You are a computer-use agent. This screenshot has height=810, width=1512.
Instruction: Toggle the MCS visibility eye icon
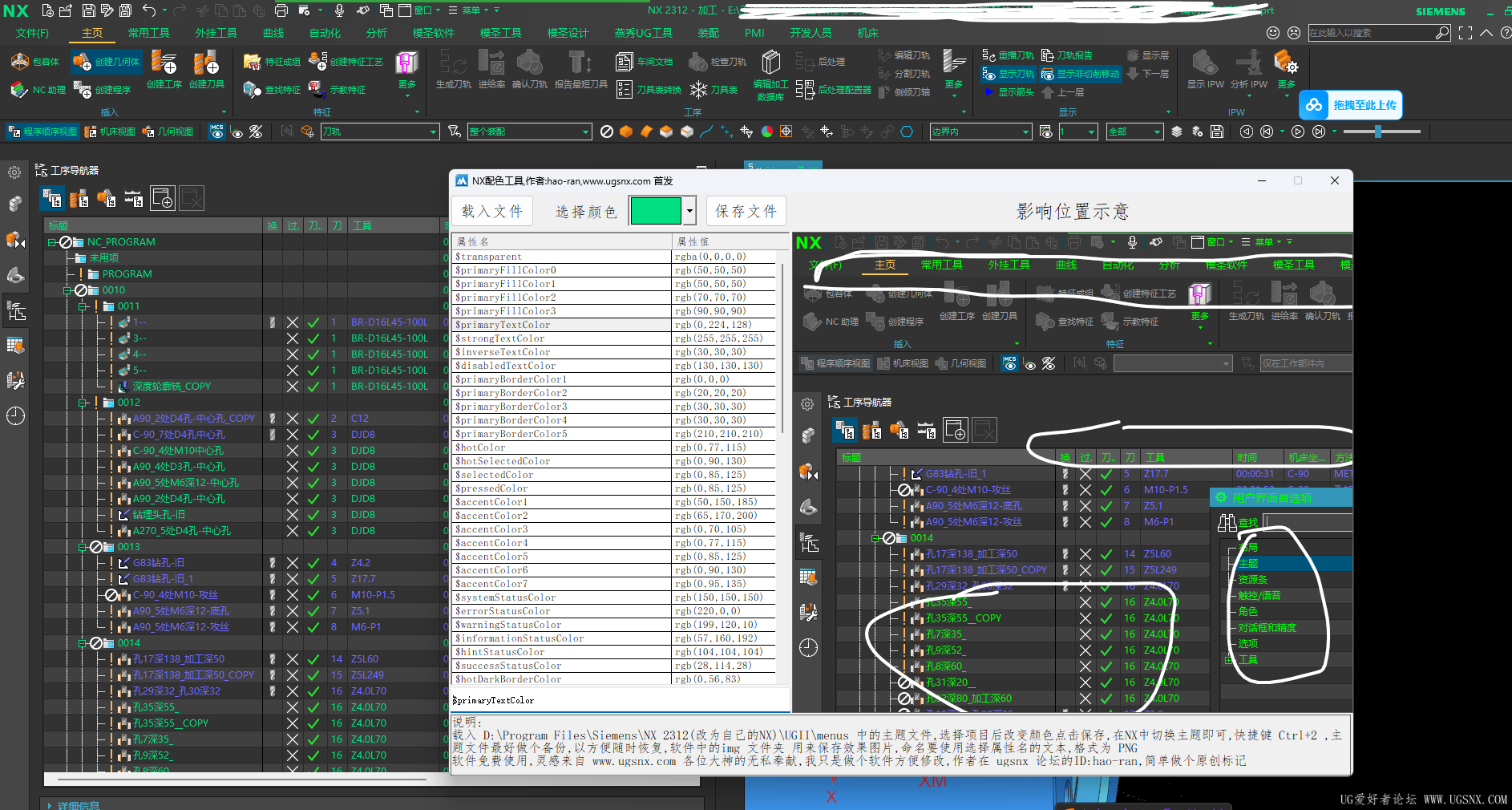click(216, 132)
